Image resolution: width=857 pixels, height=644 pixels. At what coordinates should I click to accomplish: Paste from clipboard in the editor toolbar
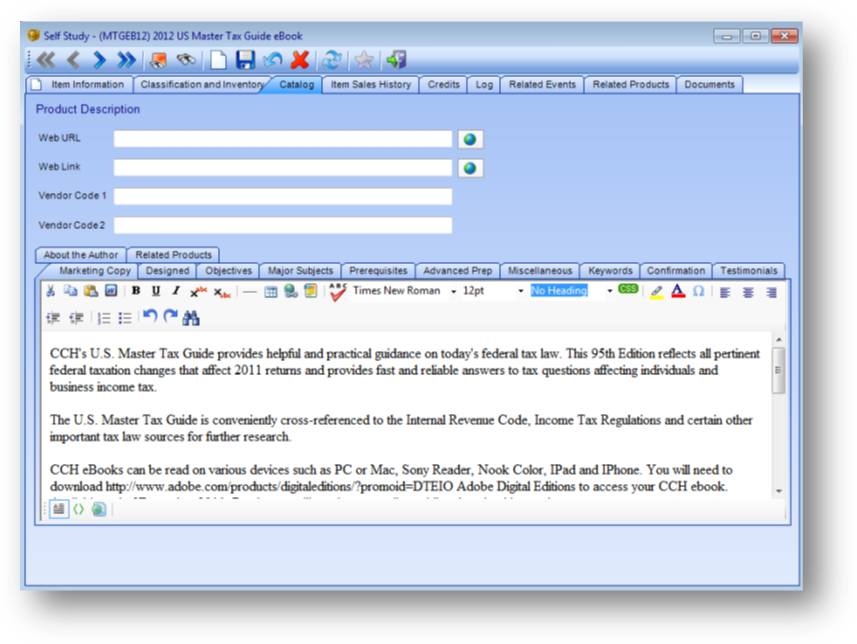pyautogui.click(x=91, y=291)
